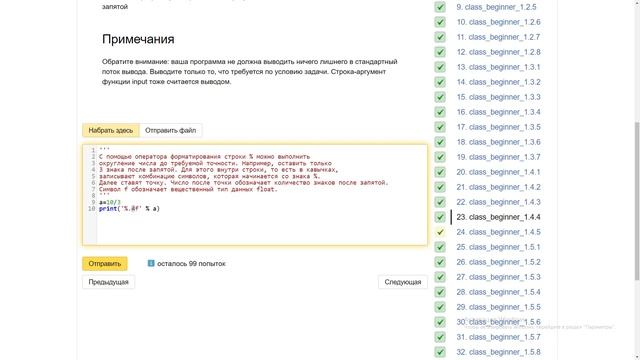The image size is (640, 360).
Task: Click the blue info icon near remaining attempts
Action: click(151, 263)
